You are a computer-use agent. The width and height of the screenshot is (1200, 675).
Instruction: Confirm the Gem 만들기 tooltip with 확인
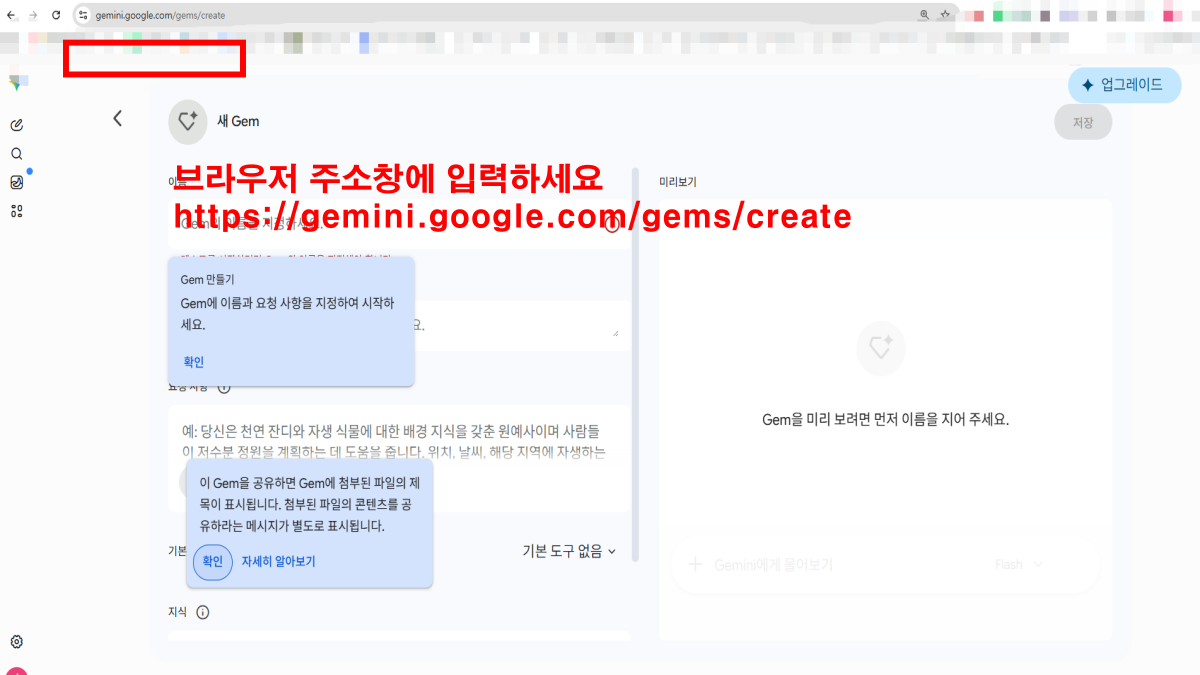pyautogui.click(x=193, y=362)
